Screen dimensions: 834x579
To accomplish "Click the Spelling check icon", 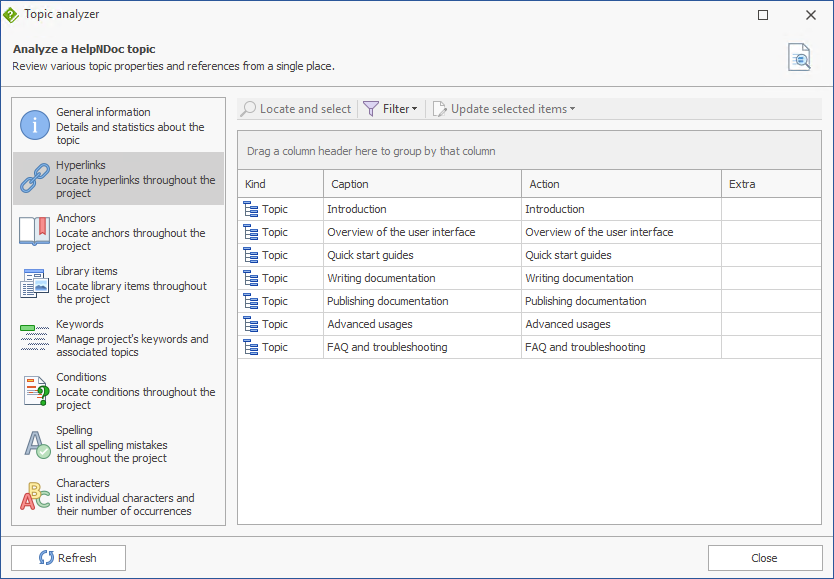I will pyautogui.click(x=37, y=444).
